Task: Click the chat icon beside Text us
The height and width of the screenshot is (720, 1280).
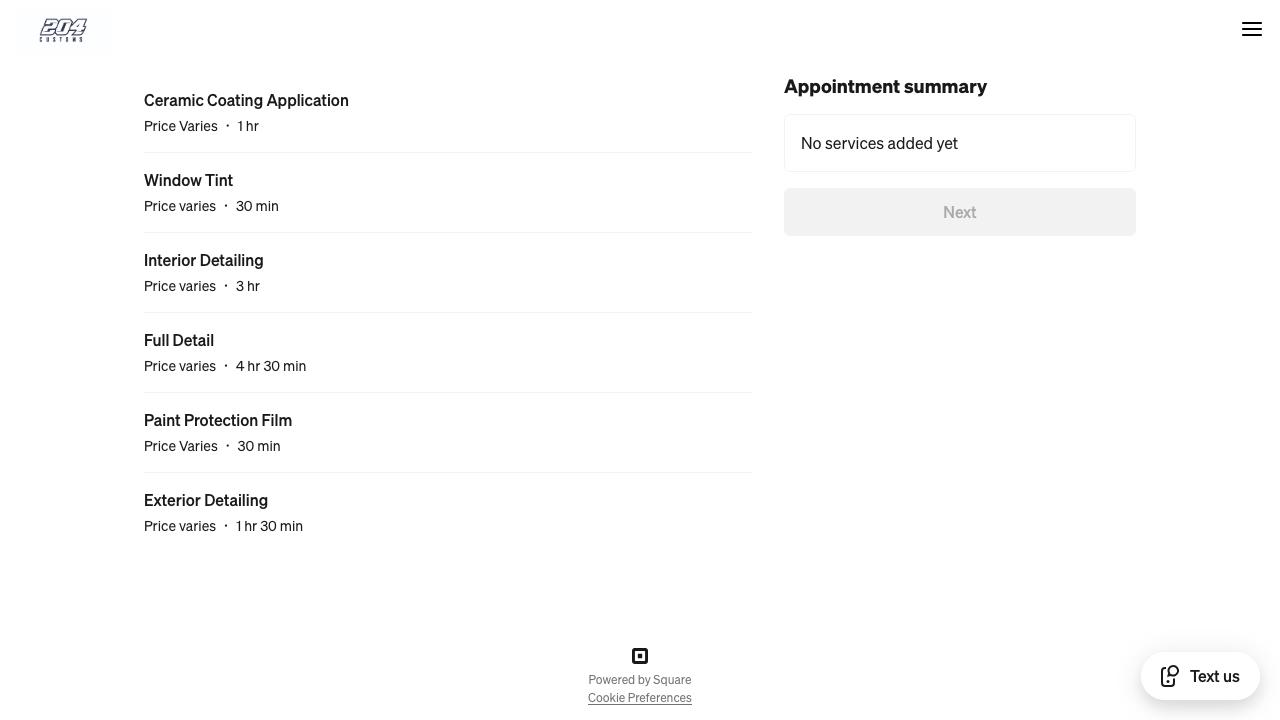Action: 1170,676
